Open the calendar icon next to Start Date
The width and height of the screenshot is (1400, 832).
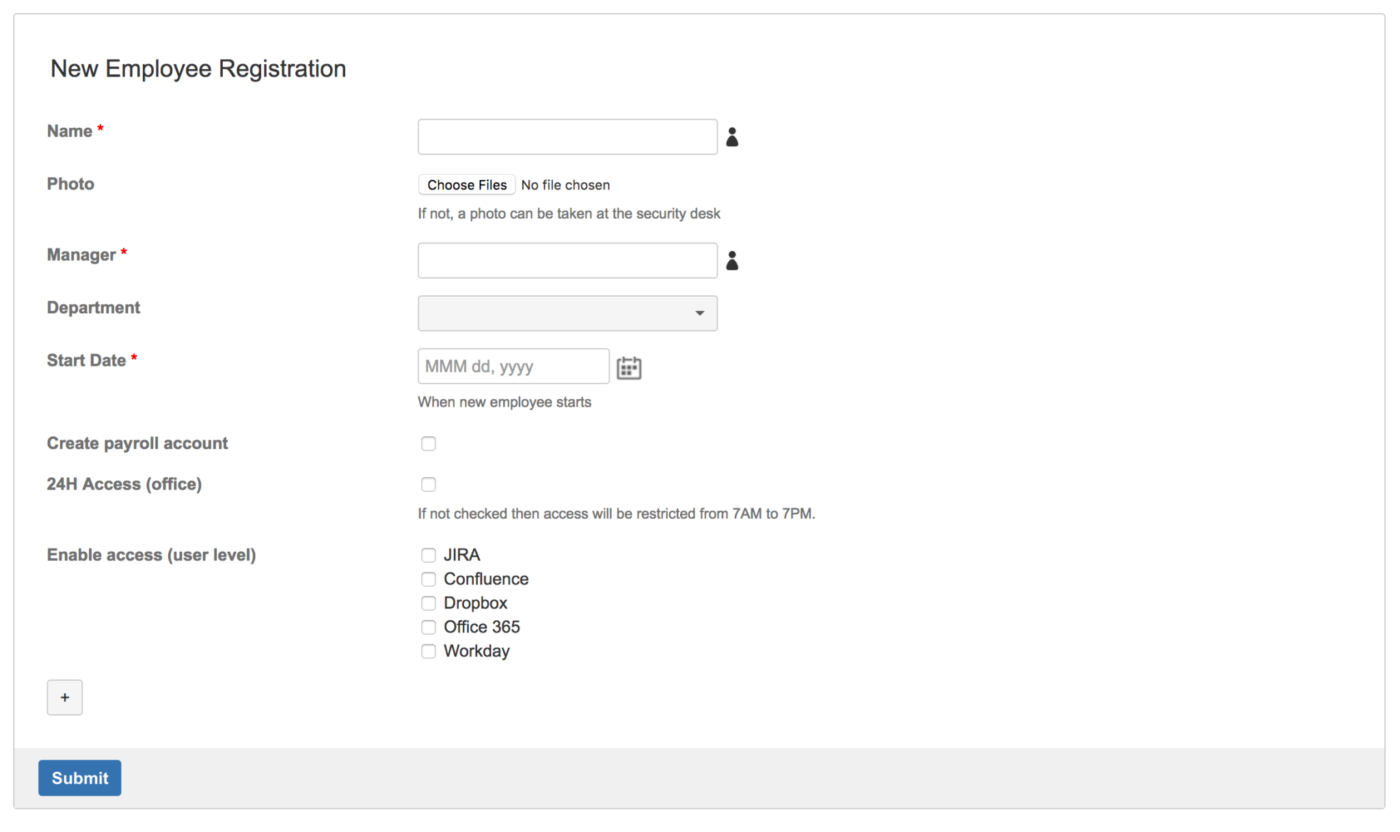(x=629, y=367)
